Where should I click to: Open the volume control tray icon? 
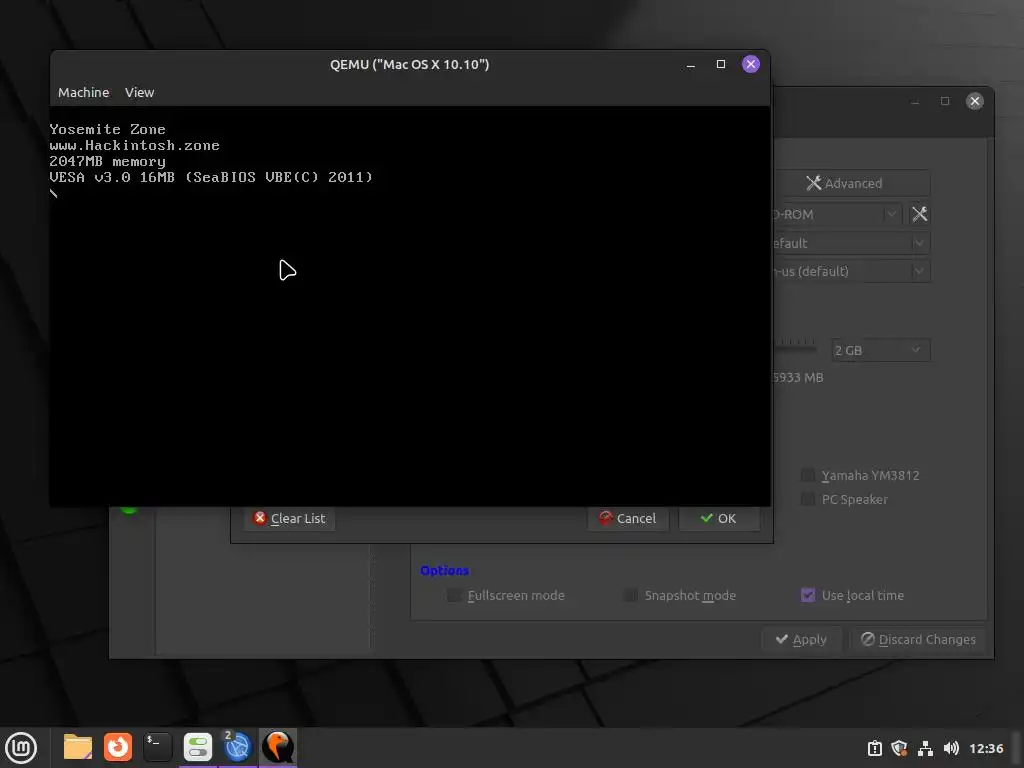pyautogui.click(x=951, y=748)
